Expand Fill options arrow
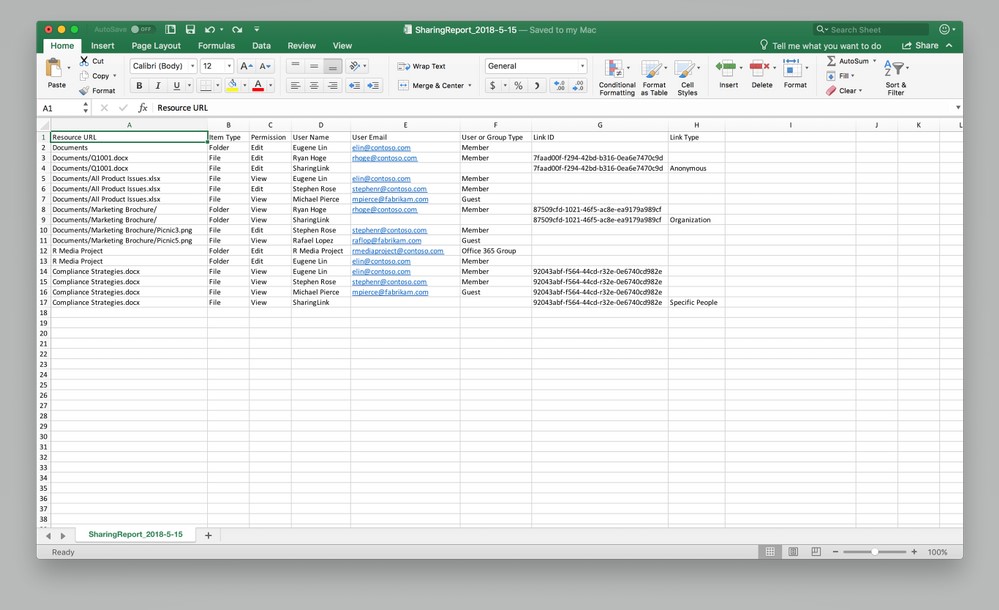999x610 pixels. 852,76
